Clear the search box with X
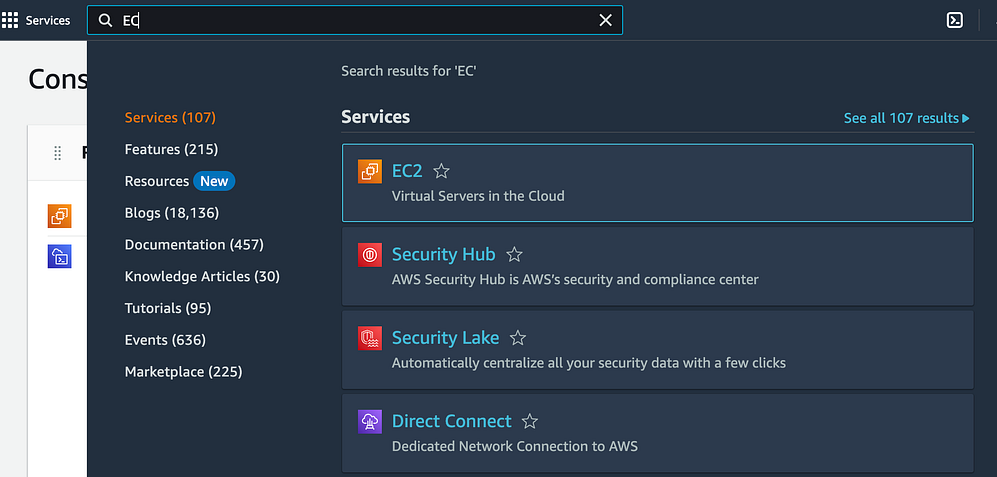Screen dimensions: 997x477 click(605, 20)
